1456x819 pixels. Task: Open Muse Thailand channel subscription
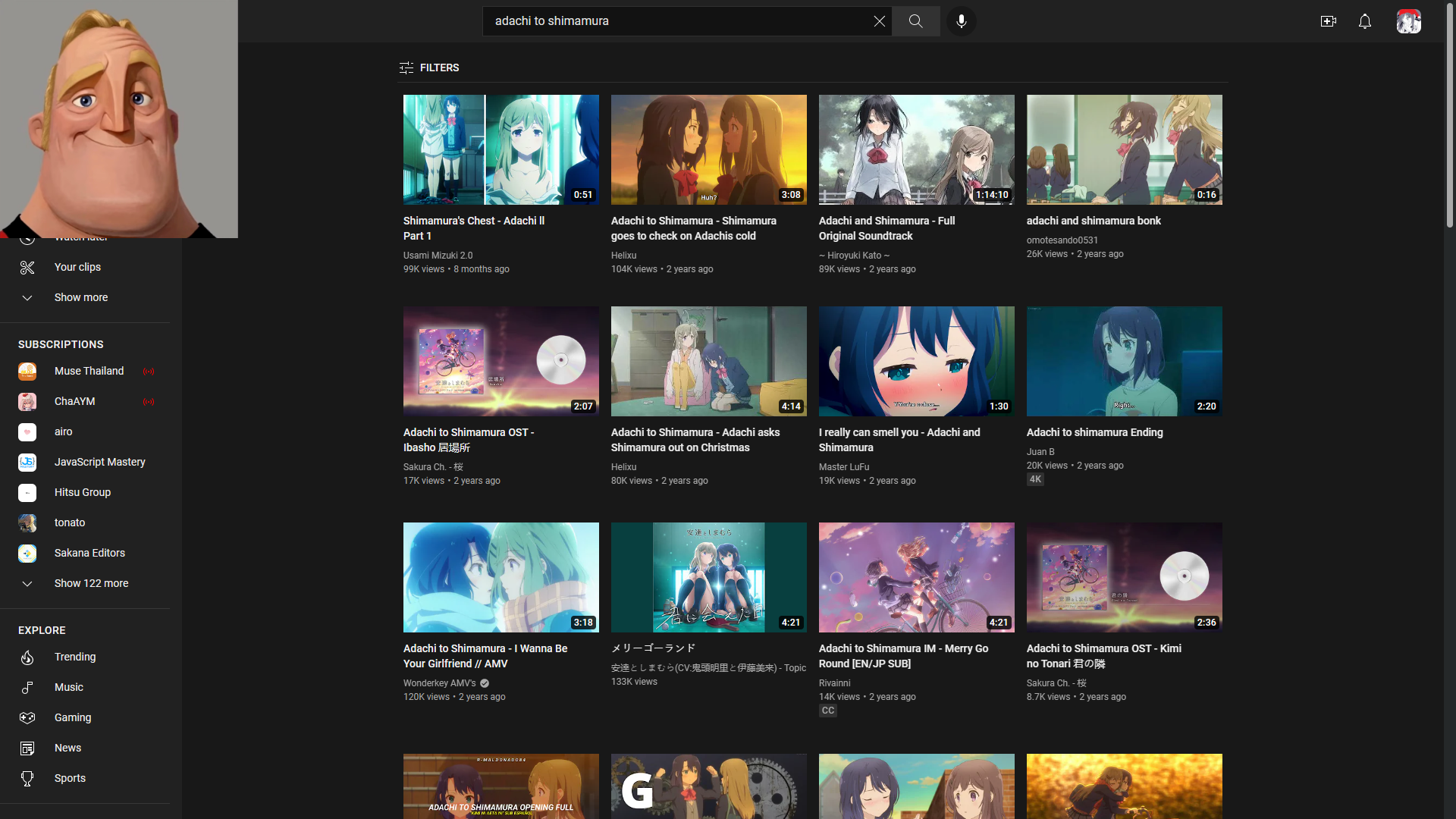pos(89,371)
